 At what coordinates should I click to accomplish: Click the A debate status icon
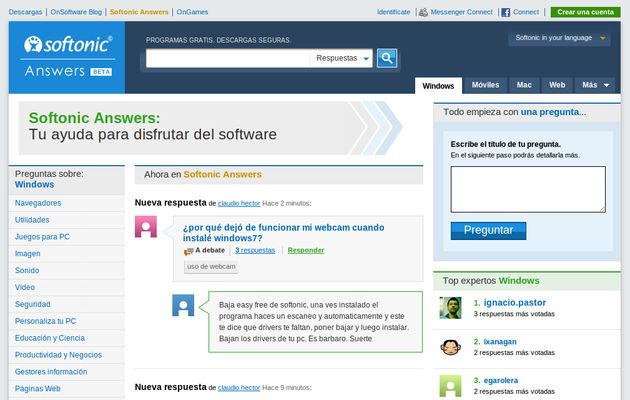pyautogui.click(x=188, y=251)
